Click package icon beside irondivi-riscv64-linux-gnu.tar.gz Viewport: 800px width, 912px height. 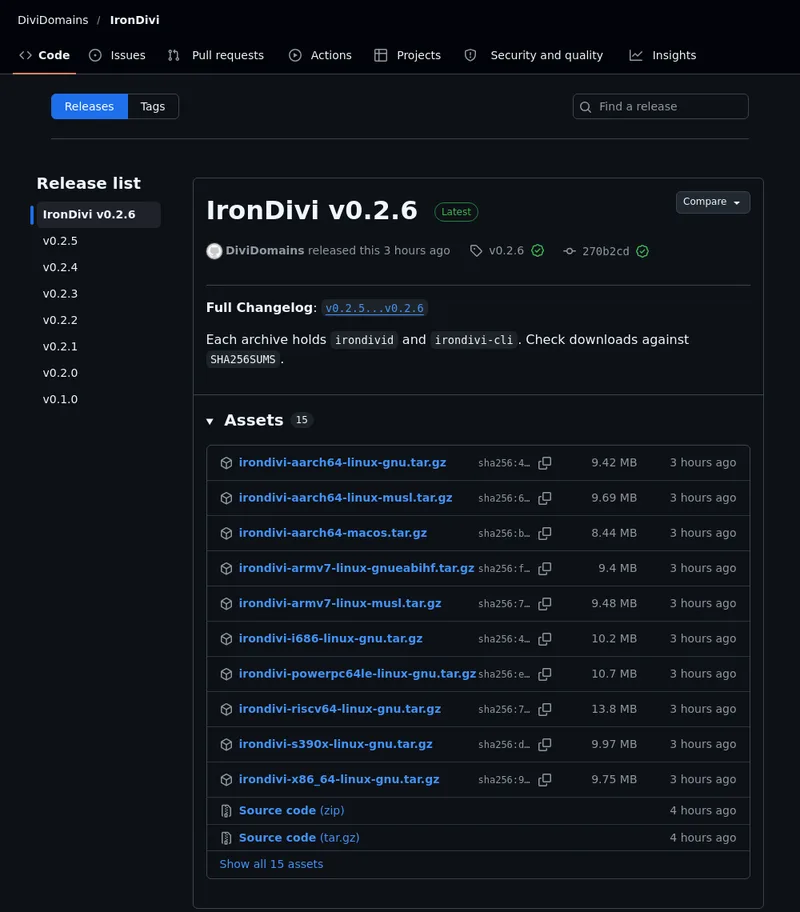tap(226, 709)
